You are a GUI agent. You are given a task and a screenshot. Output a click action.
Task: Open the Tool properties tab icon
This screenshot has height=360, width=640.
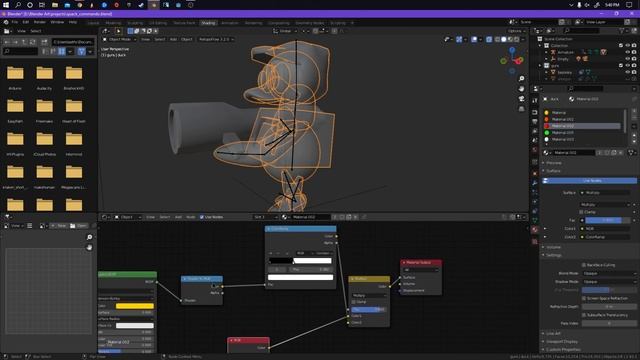(x=535, y=100)
